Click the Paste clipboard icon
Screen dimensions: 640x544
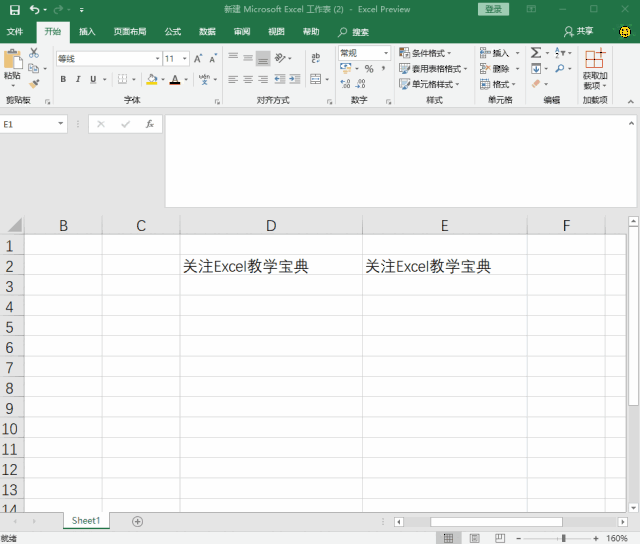13,60
